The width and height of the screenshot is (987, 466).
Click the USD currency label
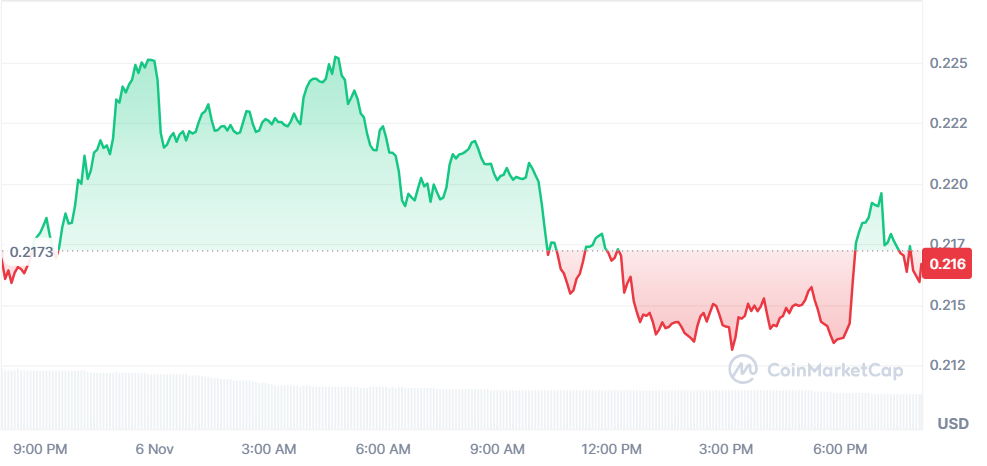[x=952, y=423]
